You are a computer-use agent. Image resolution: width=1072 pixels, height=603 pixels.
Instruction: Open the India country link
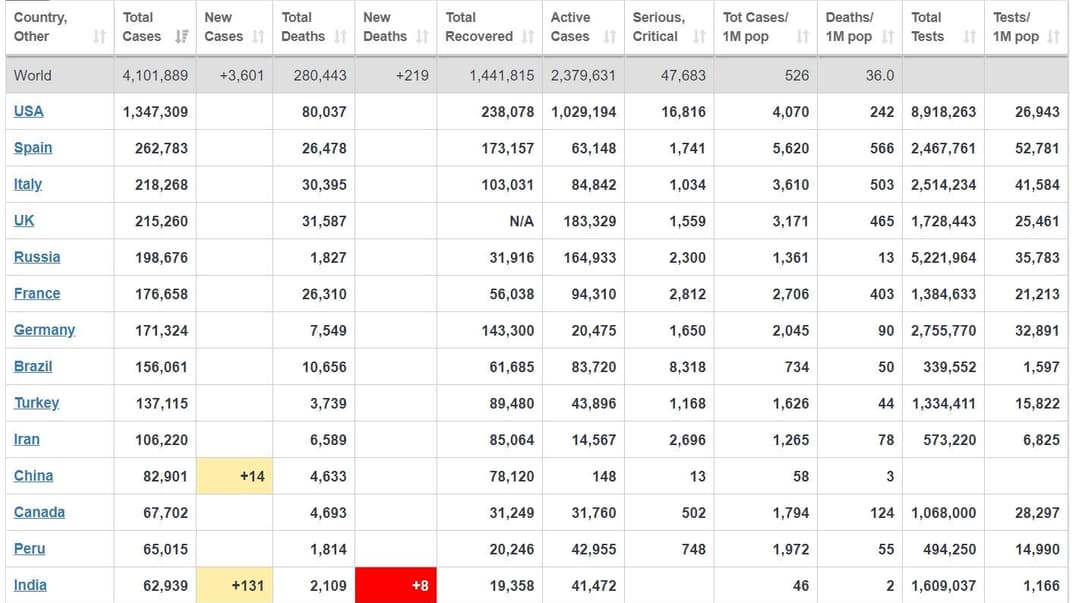coord(30,585)
